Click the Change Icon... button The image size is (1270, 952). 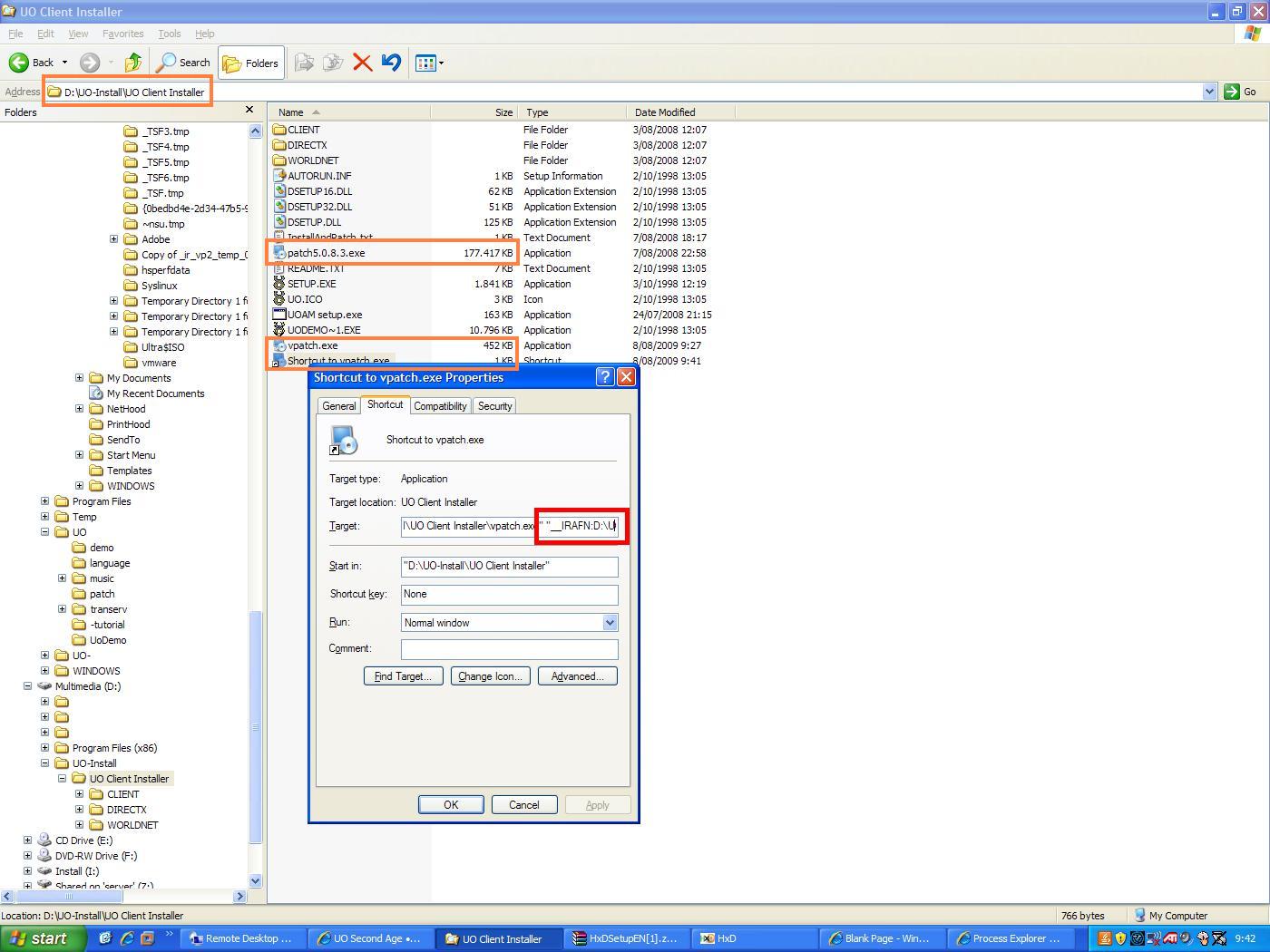[x=490, y=676]
